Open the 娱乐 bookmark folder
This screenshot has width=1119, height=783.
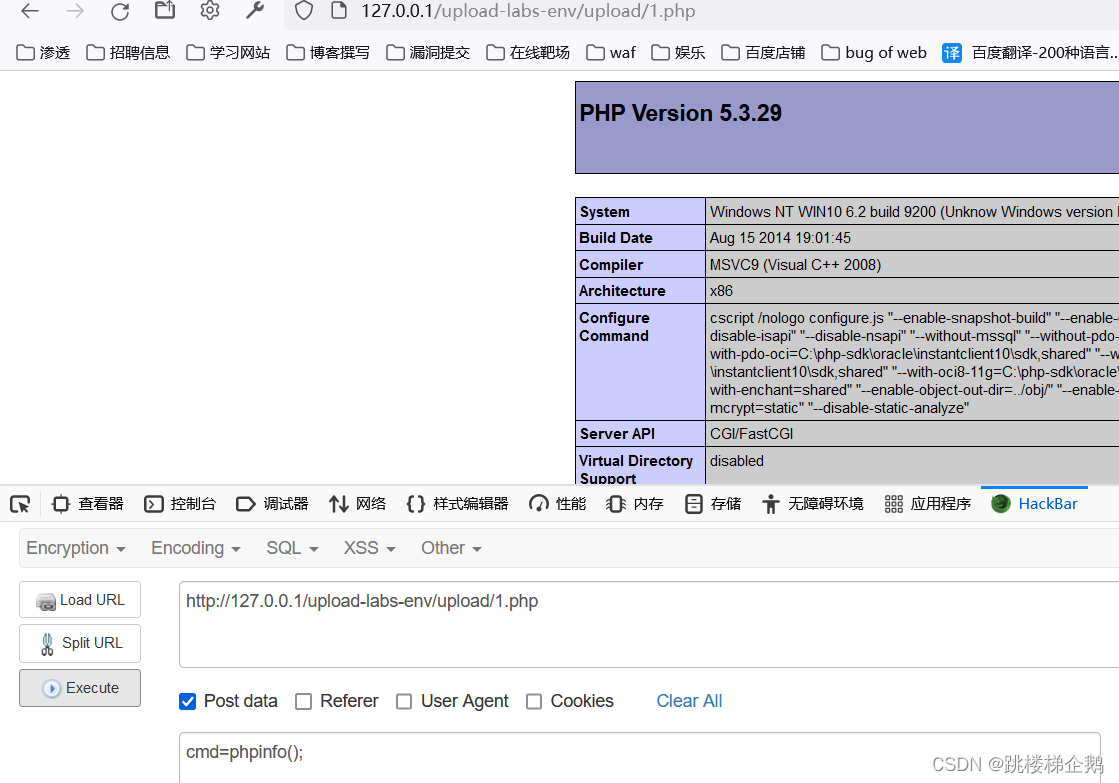[x=678, y=53]
